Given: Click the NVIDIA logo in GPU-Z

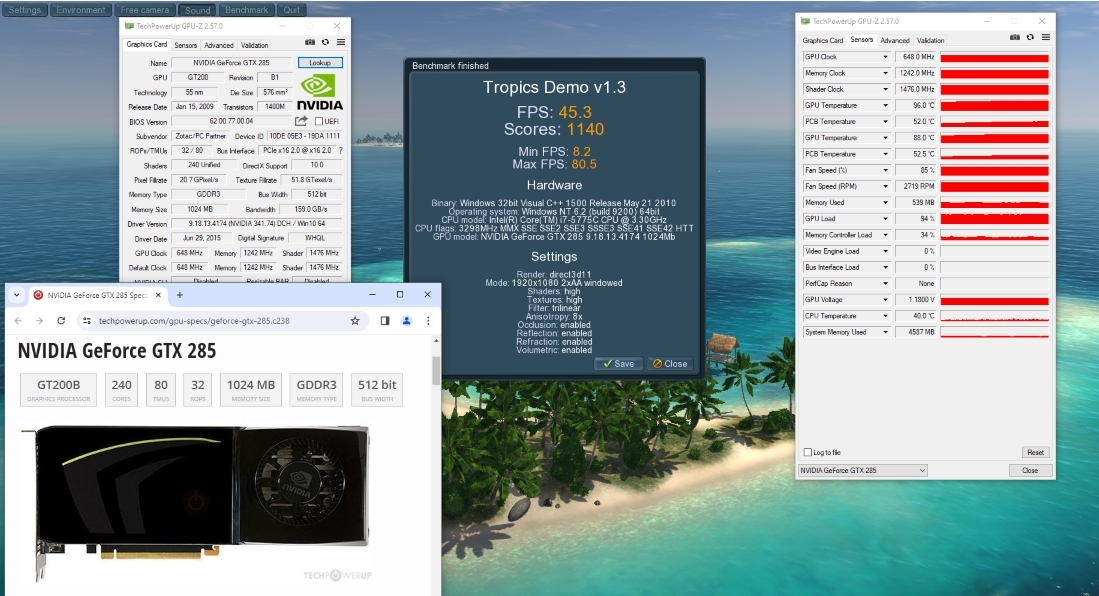Looking at the screenshot, I should pyautogui.click(x=320, y=93).
